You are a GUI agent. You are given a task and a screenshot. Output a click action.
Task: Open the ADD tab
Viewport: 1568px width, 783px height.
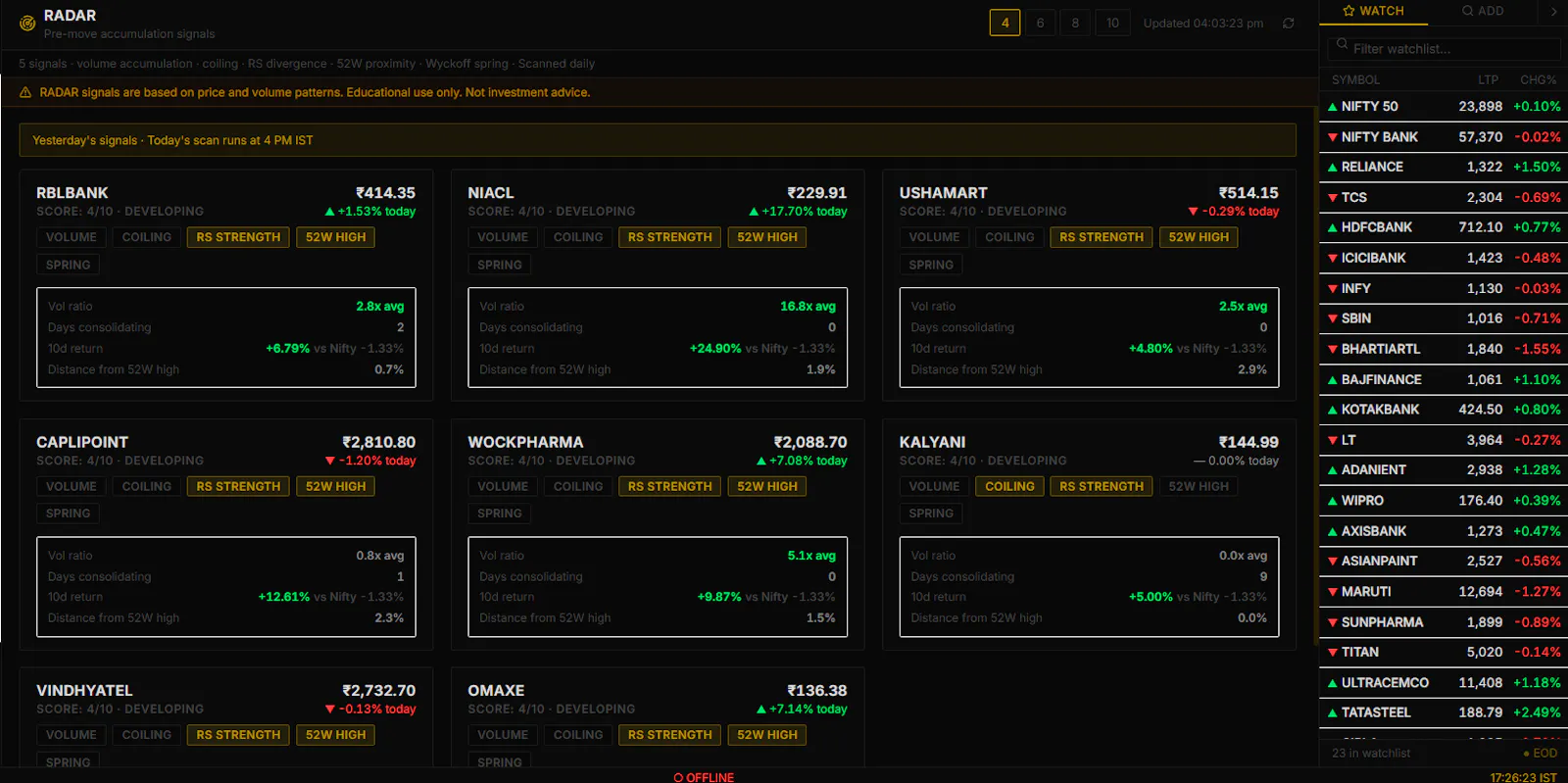coord(1483,11)
